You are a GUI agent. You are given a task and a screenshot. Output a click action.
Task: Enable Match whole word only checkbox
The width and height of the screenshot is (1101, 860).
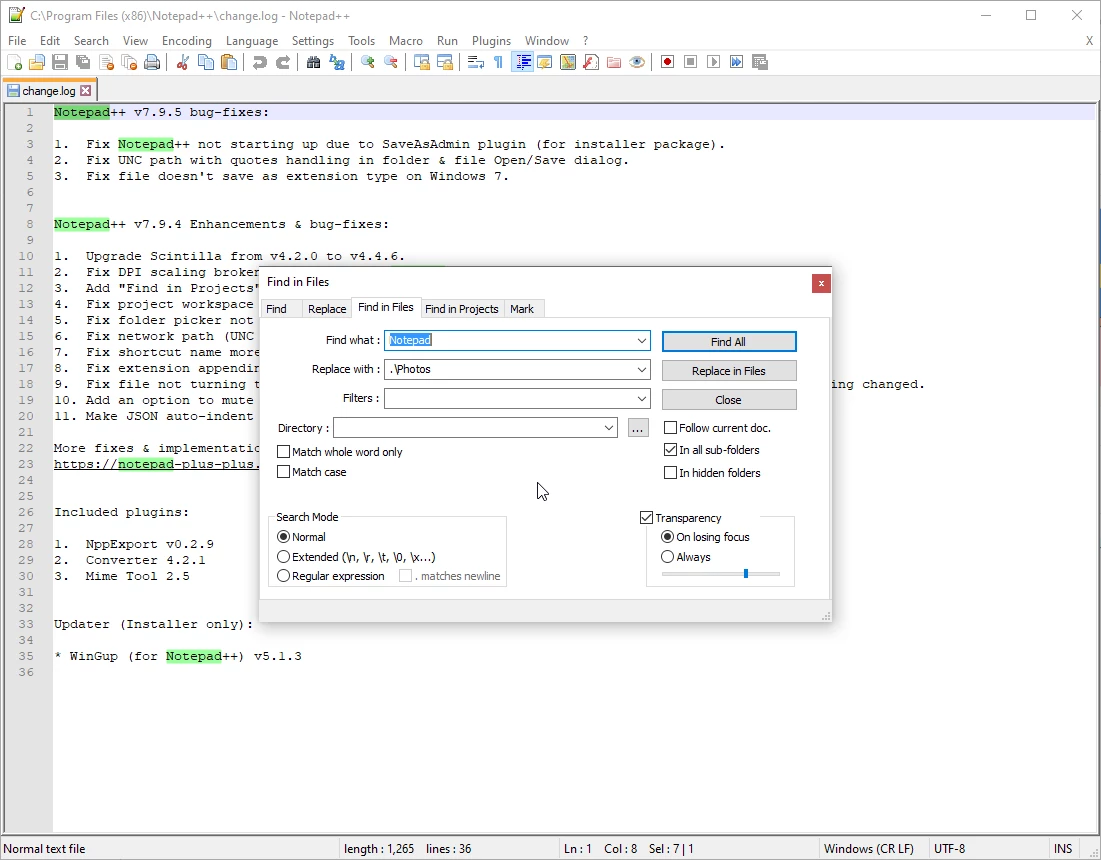284,451
